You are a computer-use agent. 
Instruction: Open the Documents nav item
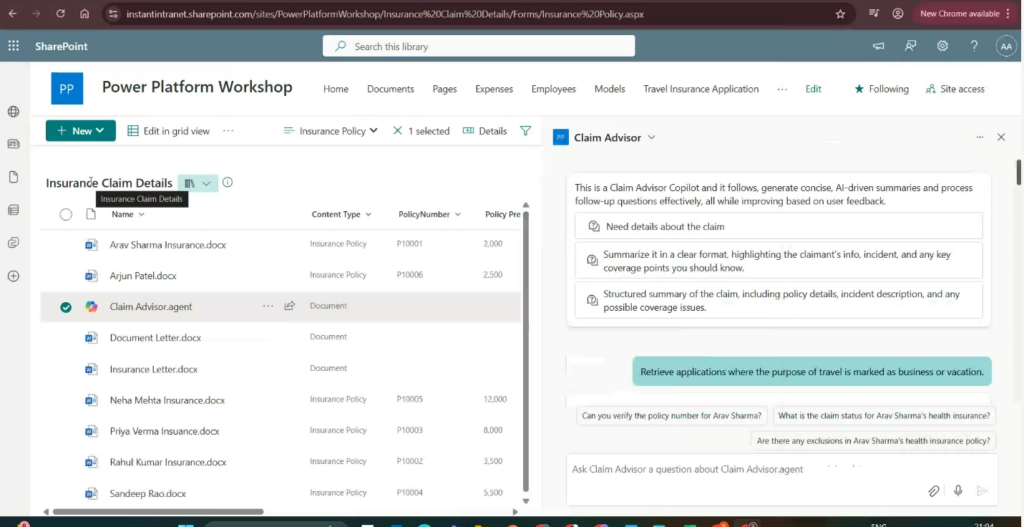click(x=391, y=89)
